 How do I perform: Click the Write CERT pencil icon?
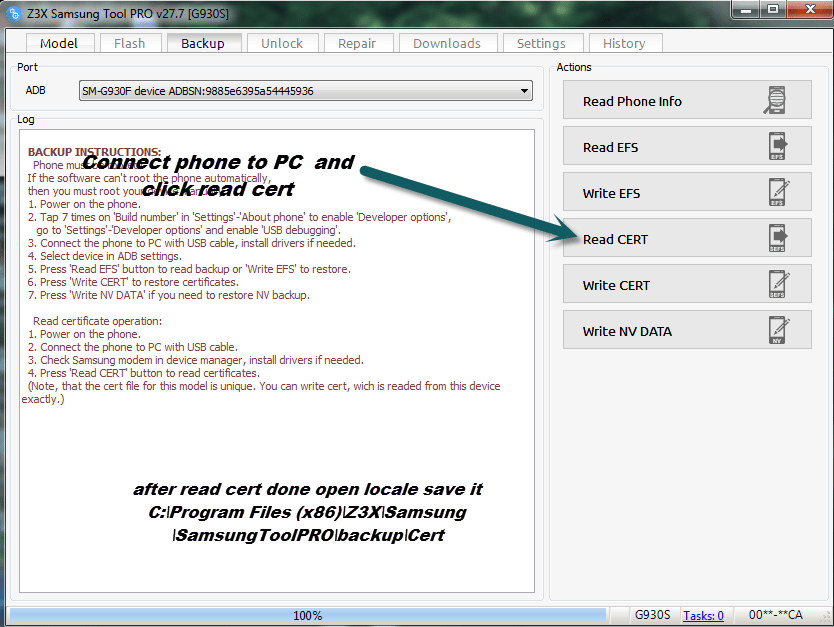pos(779,284)
